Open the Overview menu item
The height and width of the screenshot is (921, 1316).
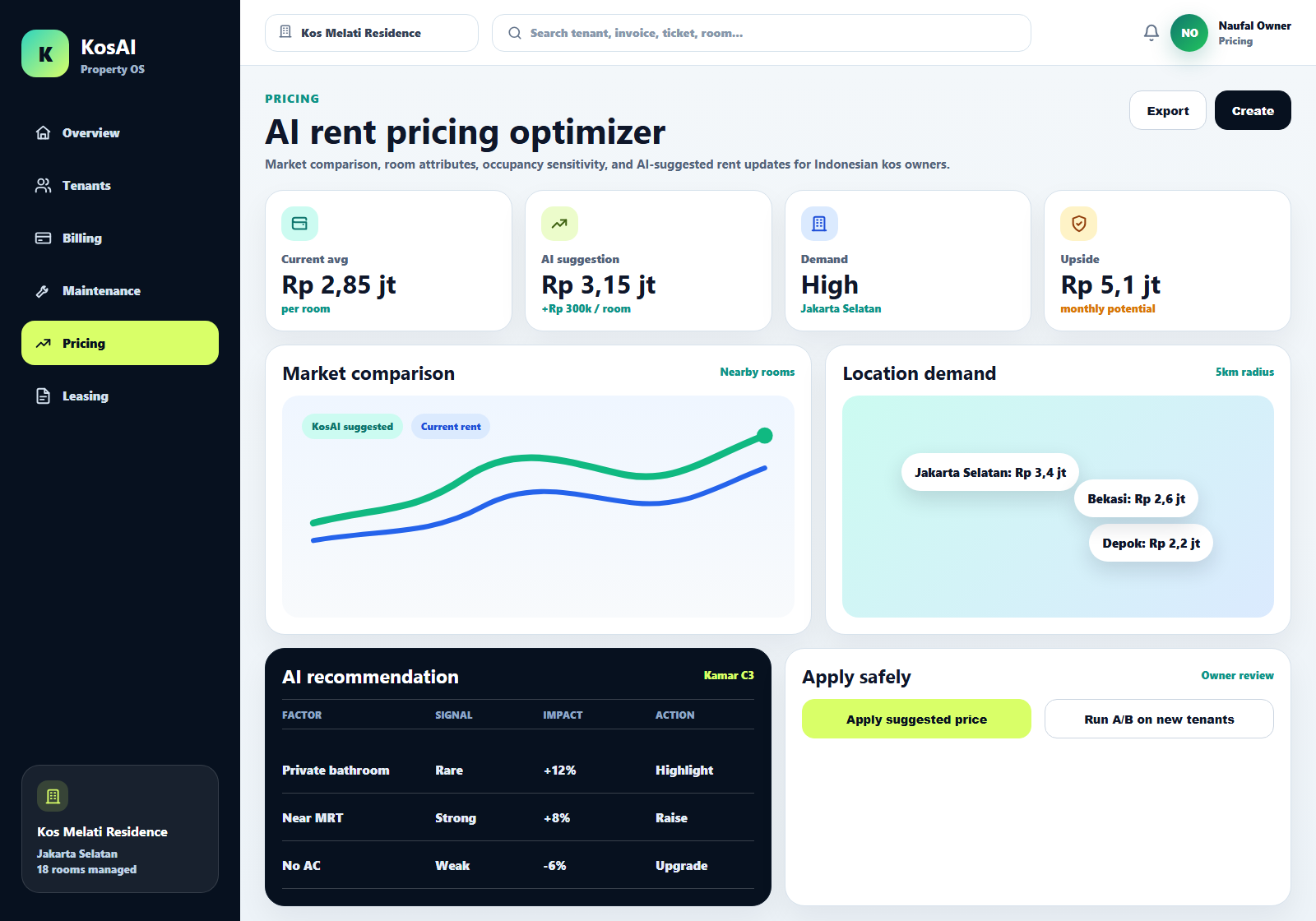click(120, 133)
